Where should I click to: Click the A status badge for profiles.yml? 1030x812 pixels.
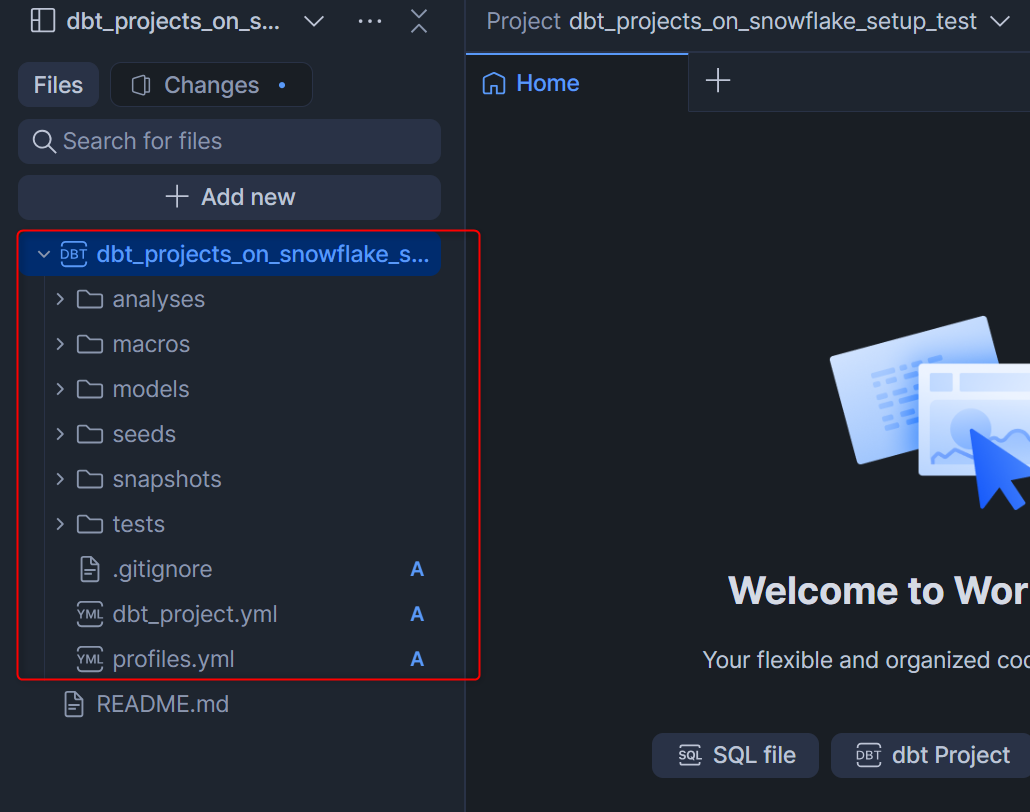click(x=417, y=659)
